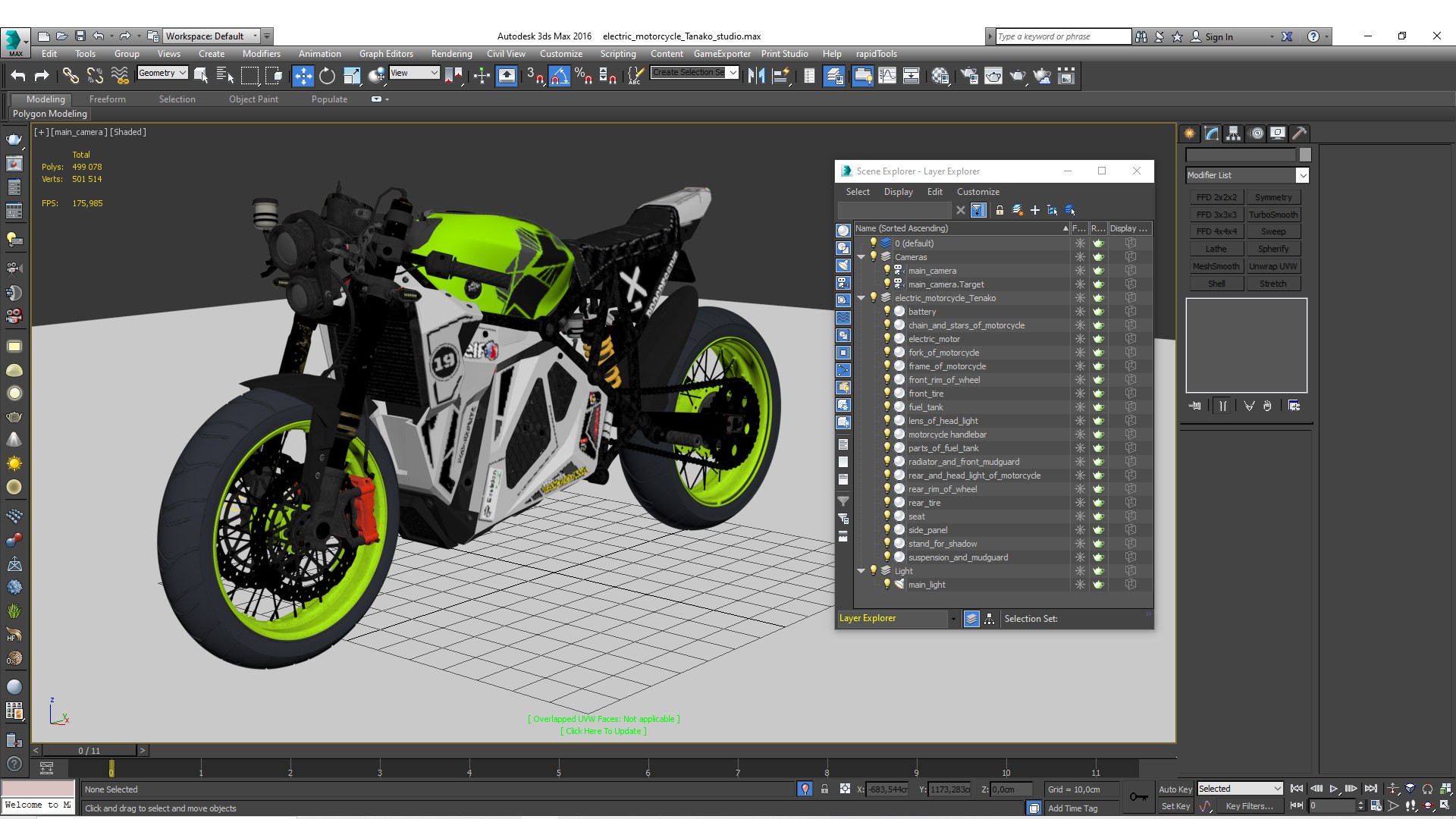Image resolution: width=1456 pixels, height=819 pixels.
Task: Click Create New Layer plus icon
Action: pyautogui.click(x=1034, y=210)
